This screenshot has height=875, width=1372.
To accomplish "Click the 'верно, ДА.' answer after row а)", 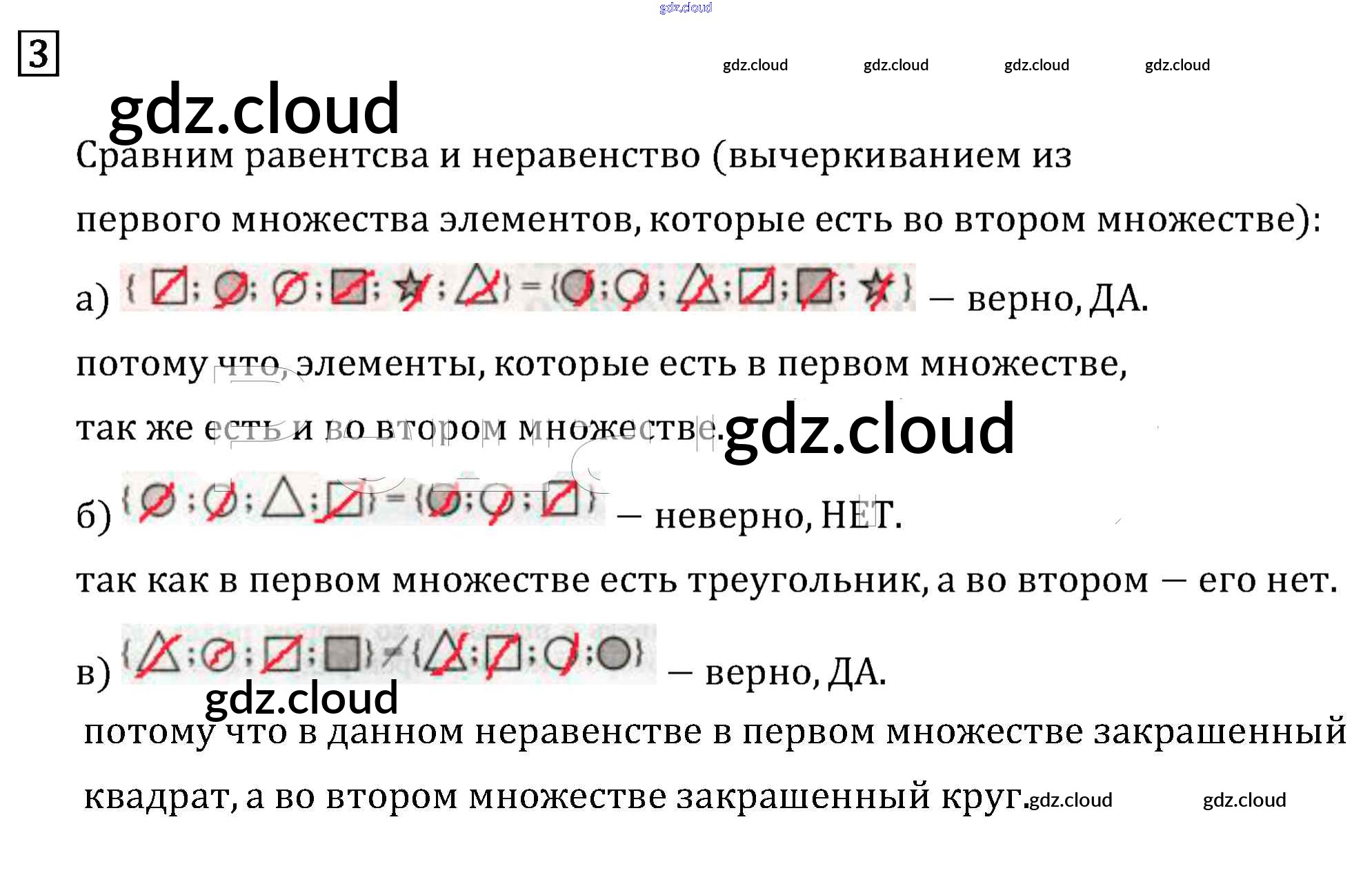I will [x=1057, y=299].
